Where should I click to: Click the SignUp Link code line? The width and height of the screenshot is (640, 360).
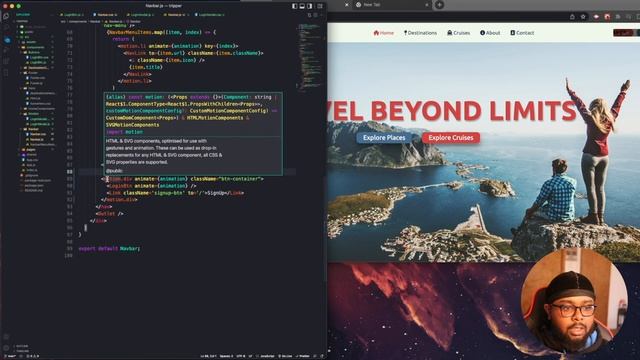coord(176,193)
